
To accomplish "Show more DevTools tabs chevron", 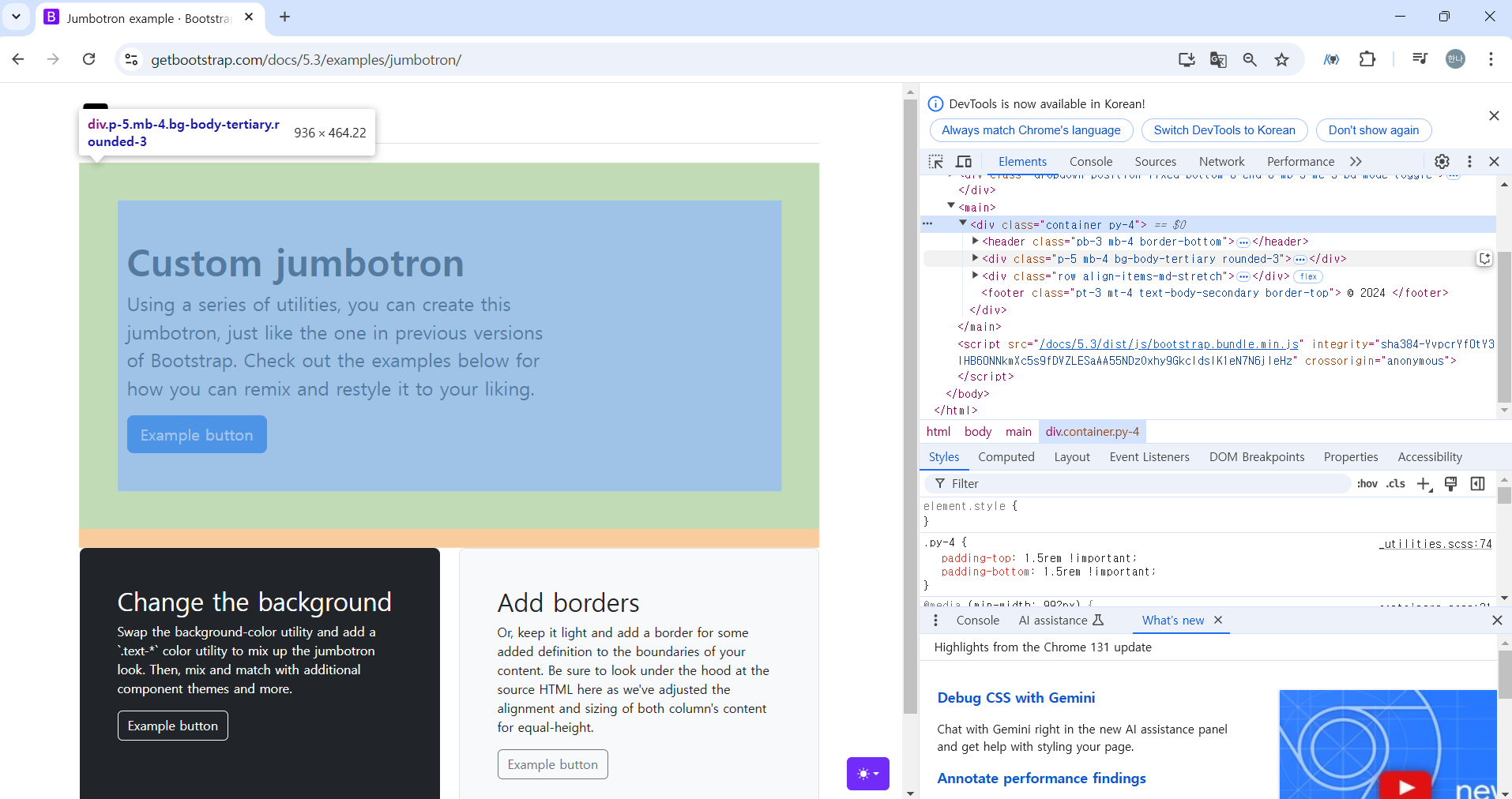I will (1356, 162).
